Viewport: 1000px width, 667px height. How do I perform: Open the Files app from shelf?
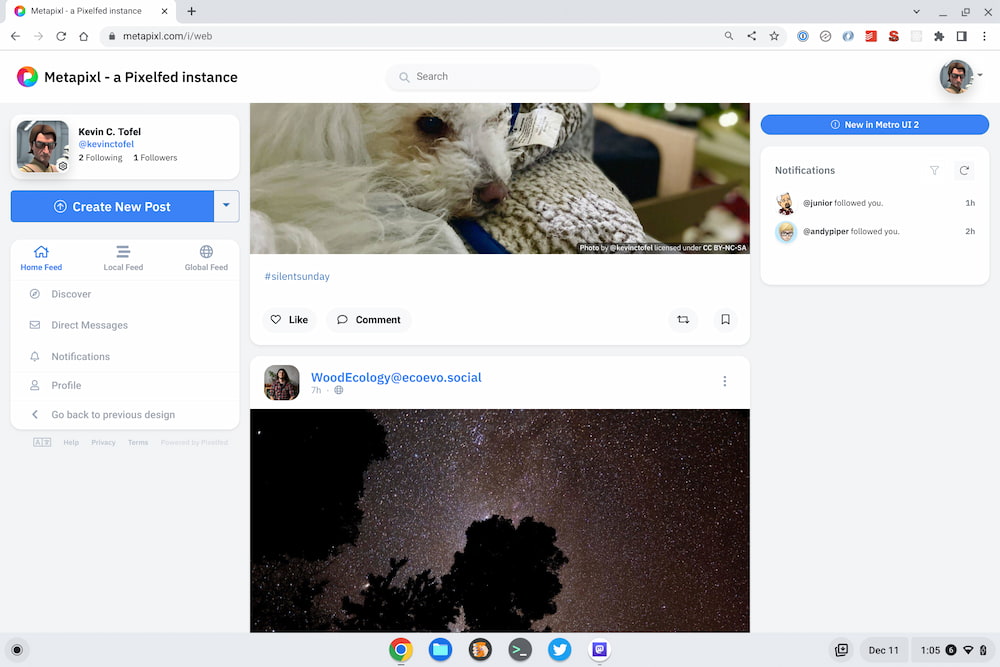pos(440,650)
